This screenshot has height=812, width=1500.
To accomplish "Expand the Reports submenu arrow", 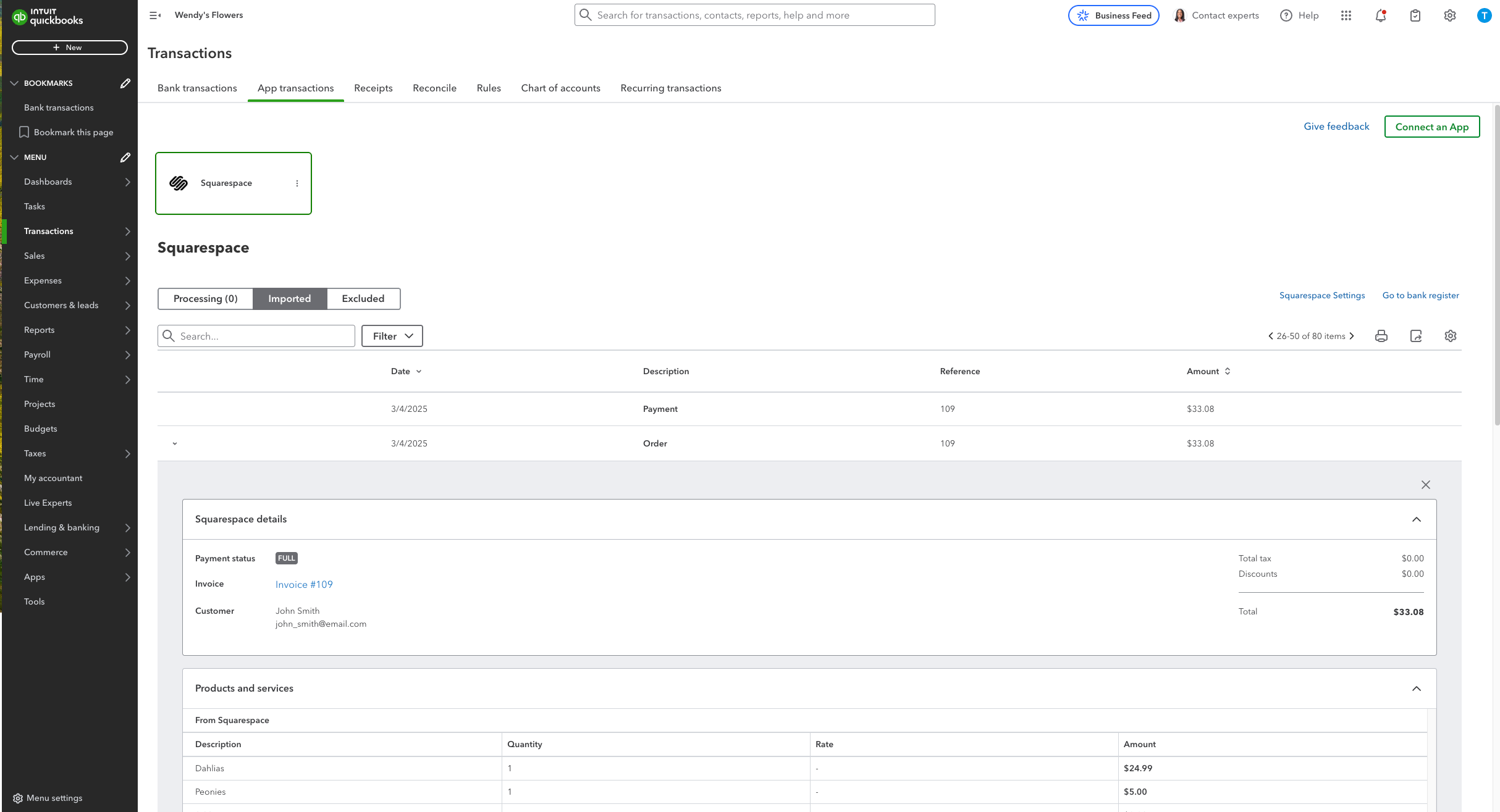I will [x=128, y=330].
